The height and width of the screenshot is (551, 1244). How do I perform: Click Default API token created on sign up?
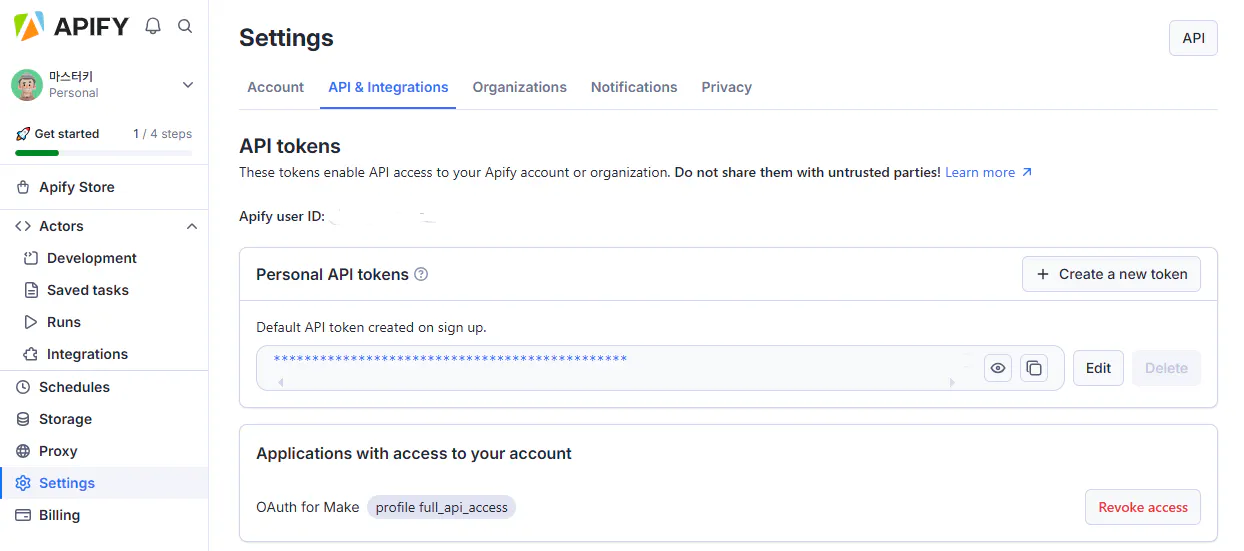point(371,327)
